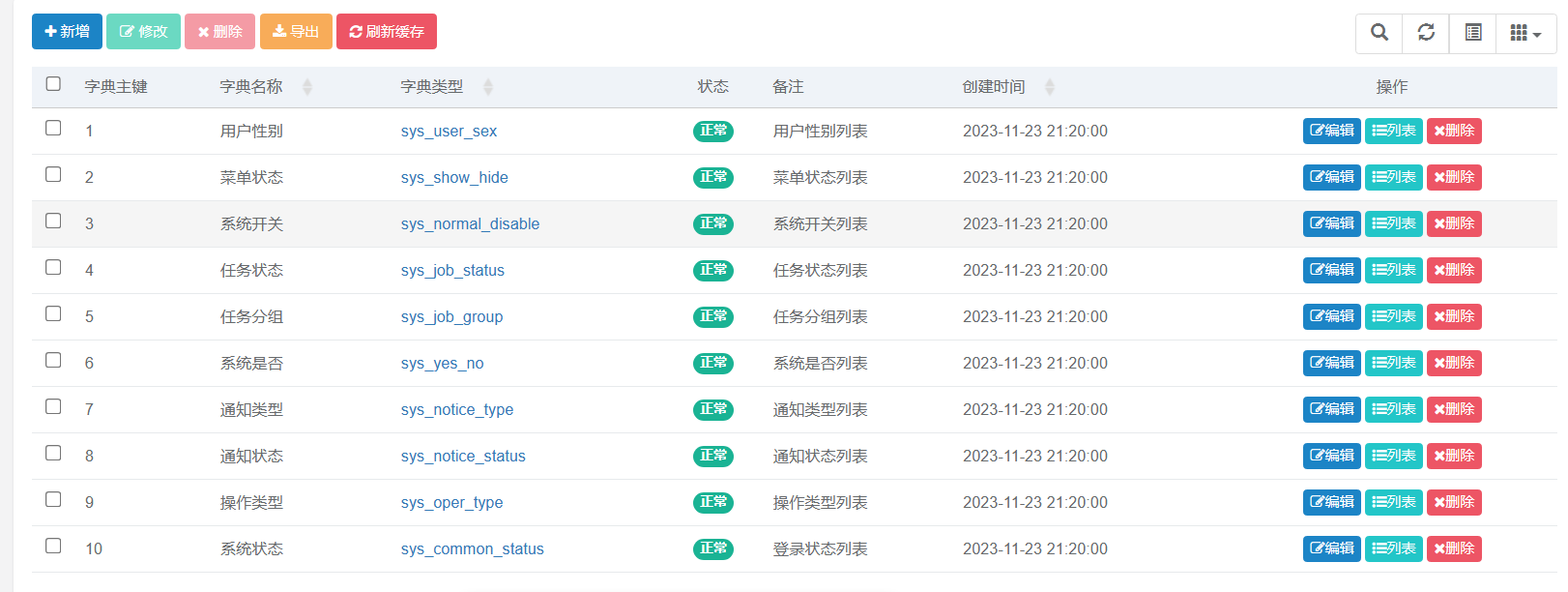Screen dimensions: 1568x592
Task: Edit the 系统状态 row
Action: 1331,548
